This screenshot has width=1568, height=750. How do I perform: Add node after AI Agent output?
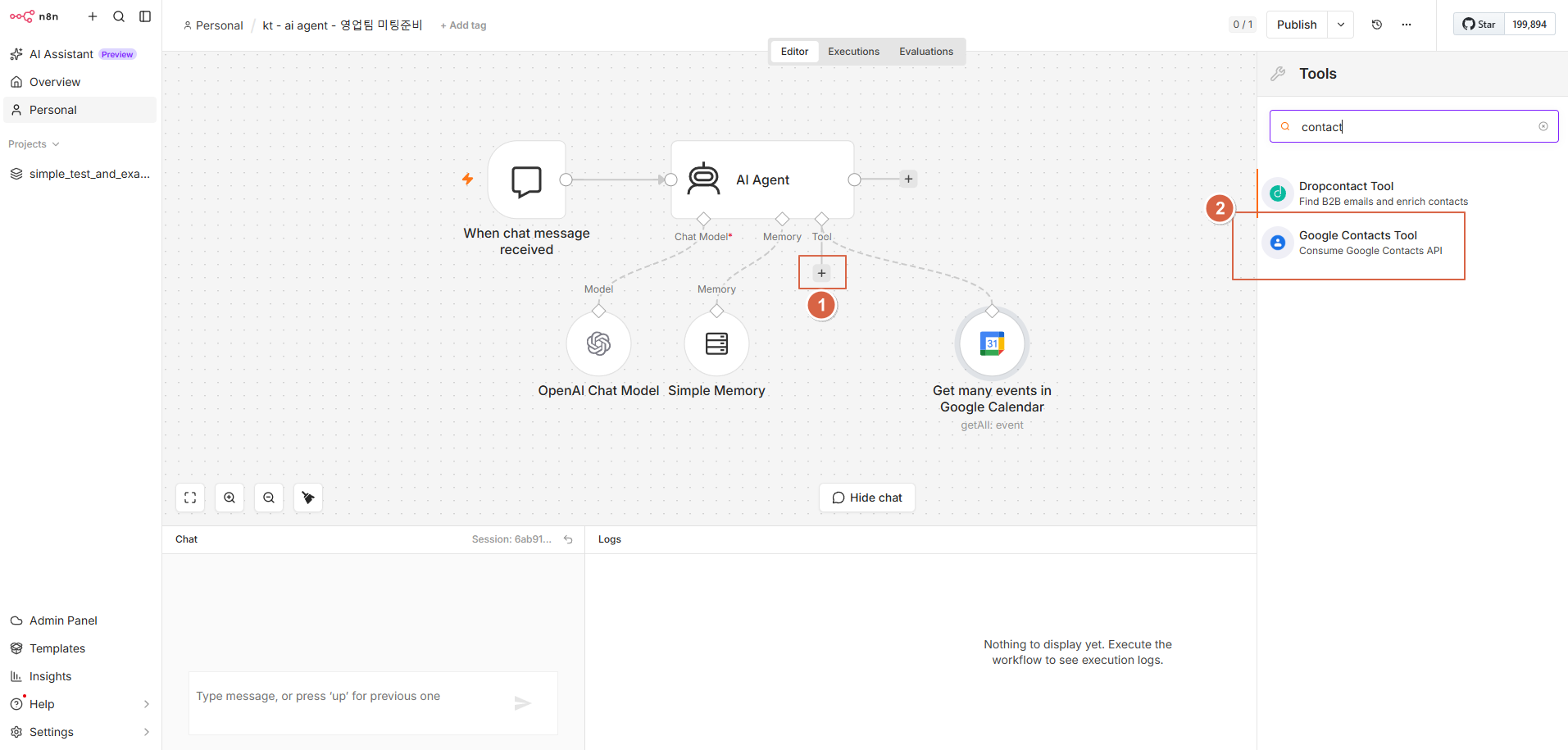click(x=908, y=179)
